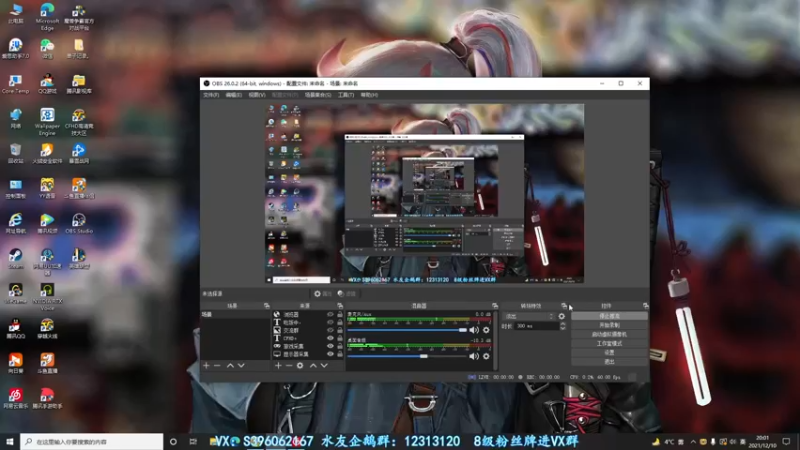The width and height of the screenshot is (800, 450).
Task: Add a new scene with the plus icon
Action: (x=206, y=366)
